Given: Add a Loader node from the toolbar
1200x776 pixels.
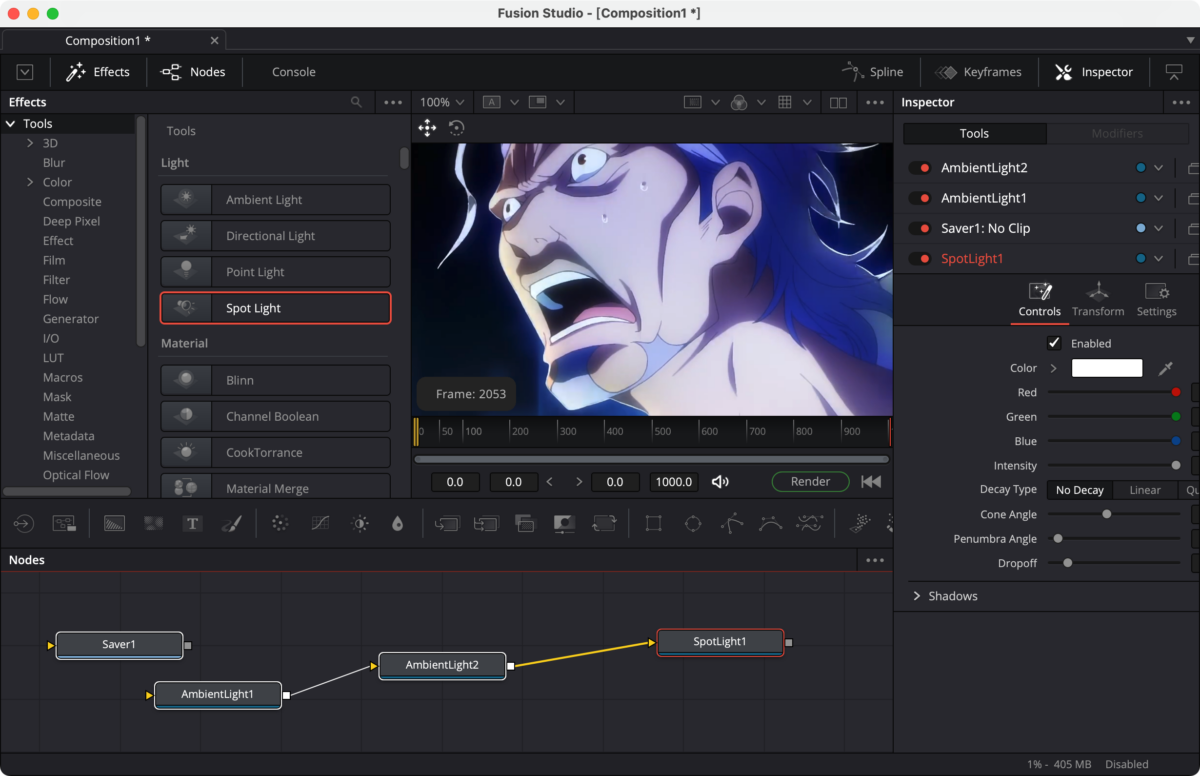Looking at the screenshot, I should [23, 523].
